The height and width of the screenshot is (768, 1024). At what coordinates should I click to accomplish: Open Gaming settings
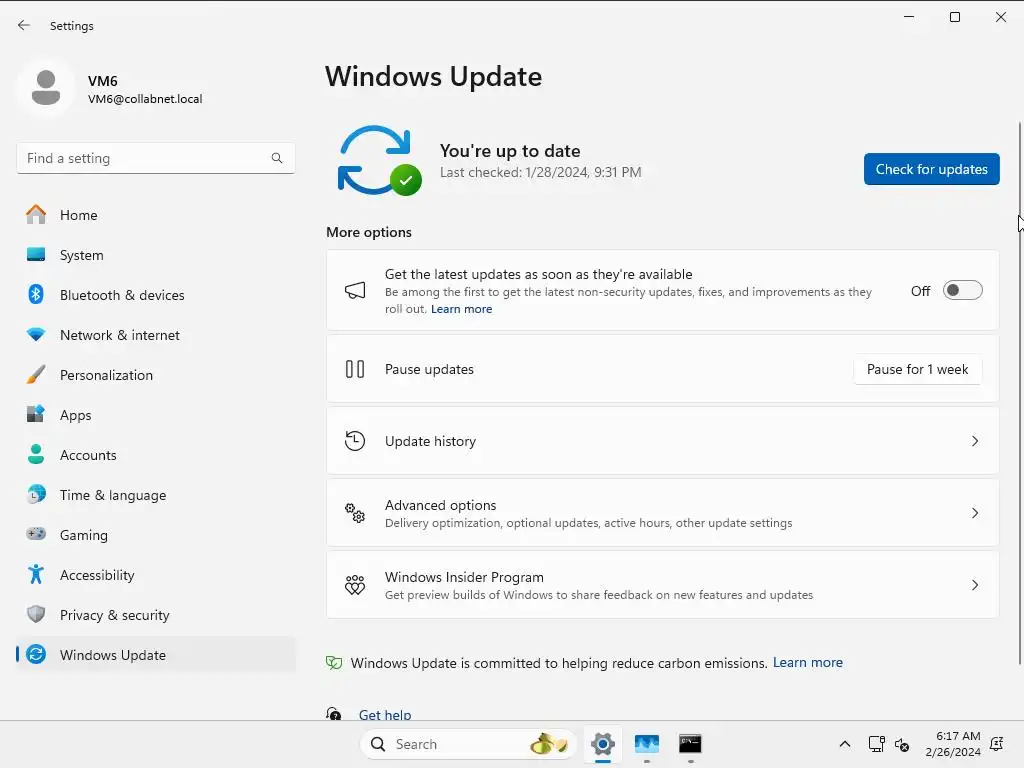point(155,534)
